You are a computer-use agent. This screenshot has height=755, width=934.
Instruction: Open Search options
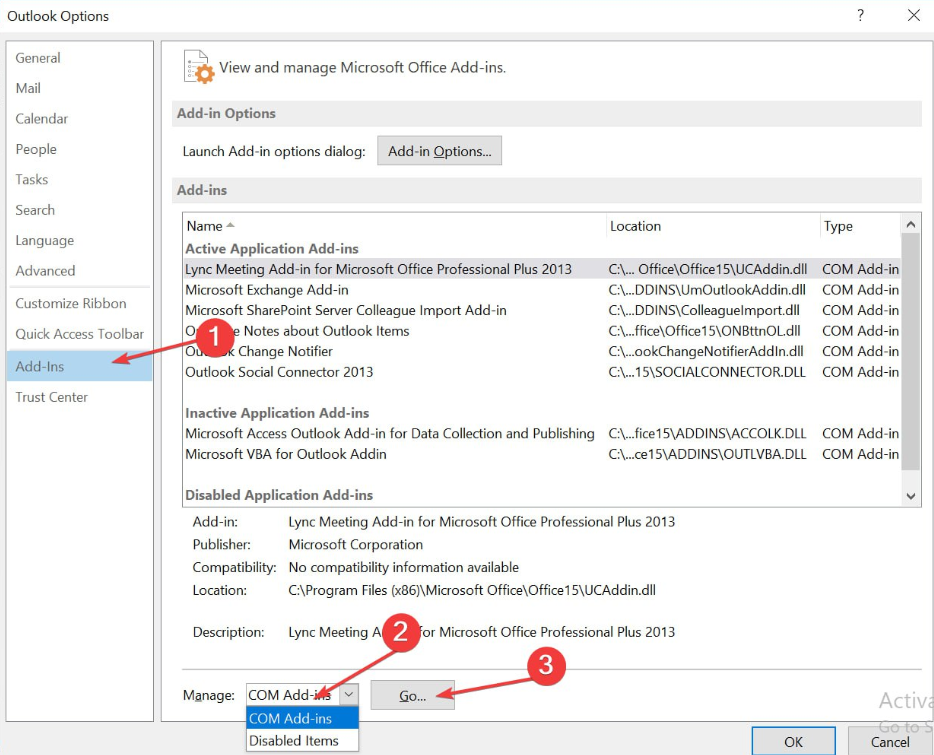click(35, 210)
